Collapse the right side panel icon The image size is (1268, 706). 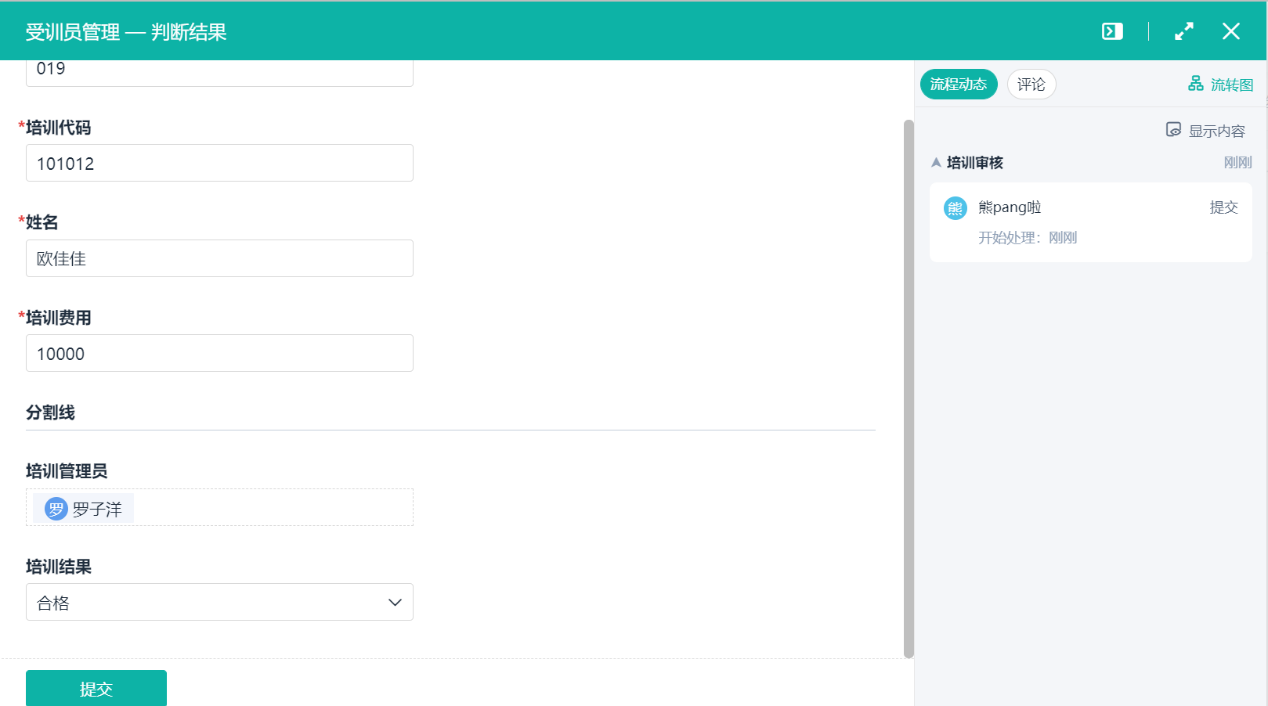[x=1112, y=31]
